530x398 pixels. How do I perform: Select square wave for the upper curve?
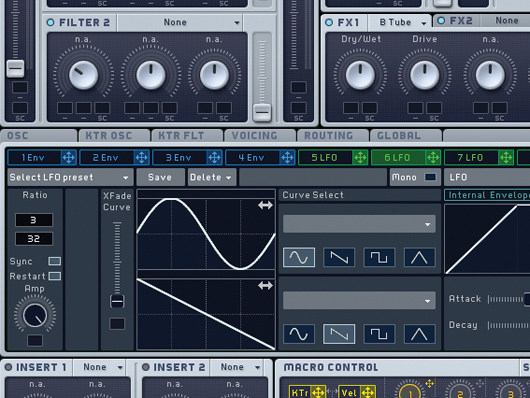click(379, 257)
